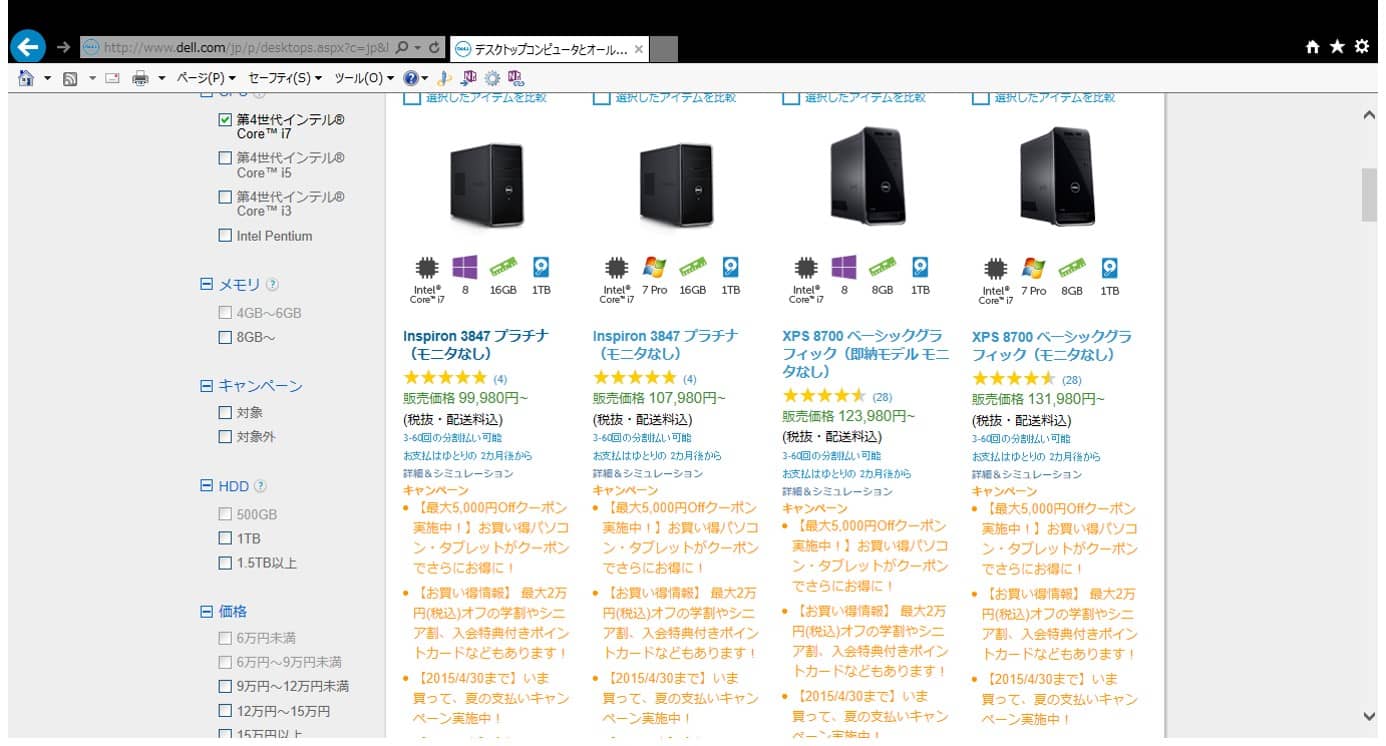The height and width of the screenshot is (746, 1386).
Task: Open Favorites with the star icon
Action: tap(1337, 47)
